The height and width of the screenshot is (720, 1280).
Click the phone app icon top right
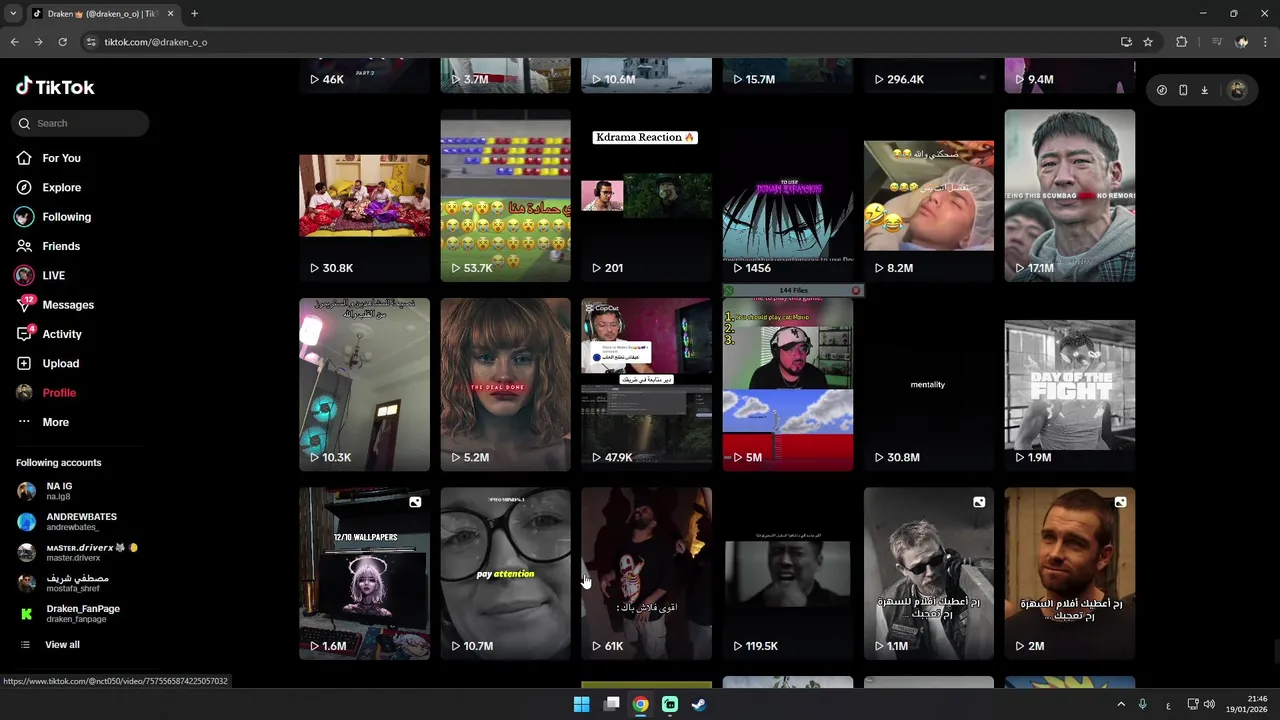(x=1183, y=90)
